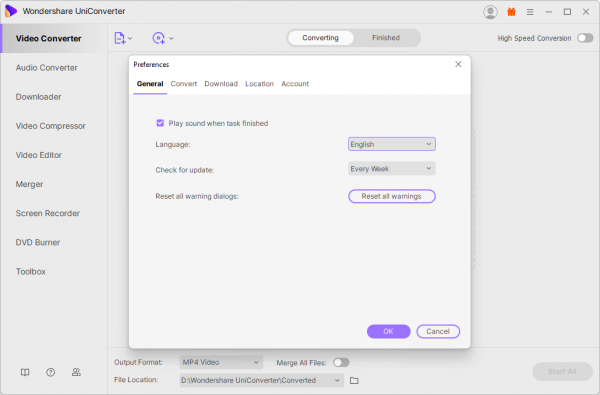Open the hamburger menu in title bar
The width and height of the screenshot is (600, 395).
tap(530, 12)
